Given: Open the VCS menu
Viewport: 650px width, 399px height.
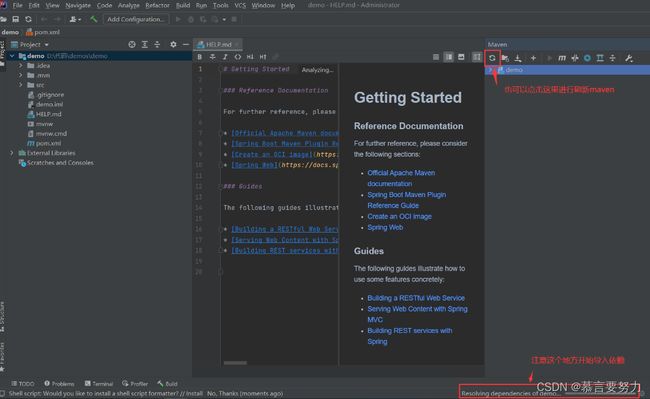Looking at the screenshot, I should click(240, 5).
